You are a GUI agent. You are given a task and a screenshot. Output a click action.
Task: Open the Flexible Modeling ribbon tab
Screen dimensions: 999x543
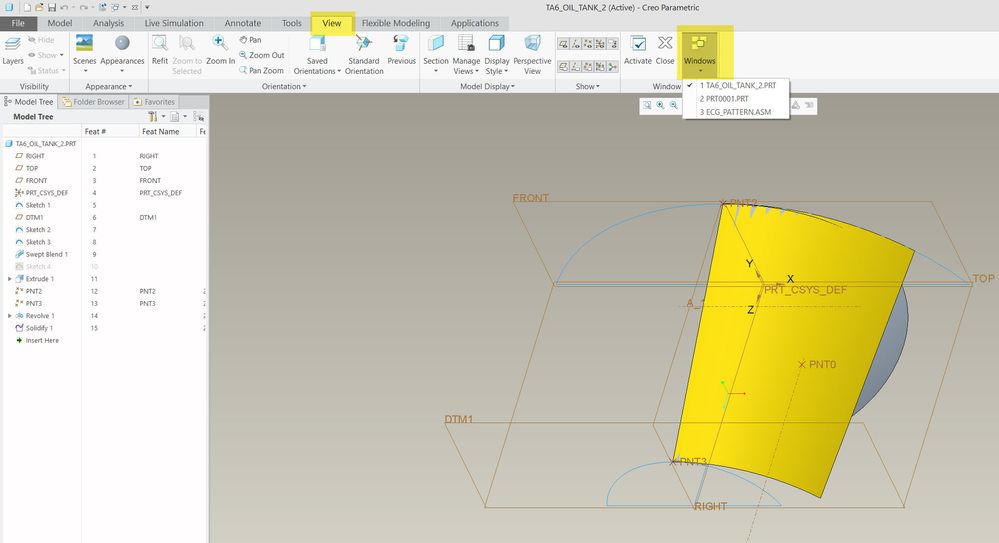(x=395, y=23)
